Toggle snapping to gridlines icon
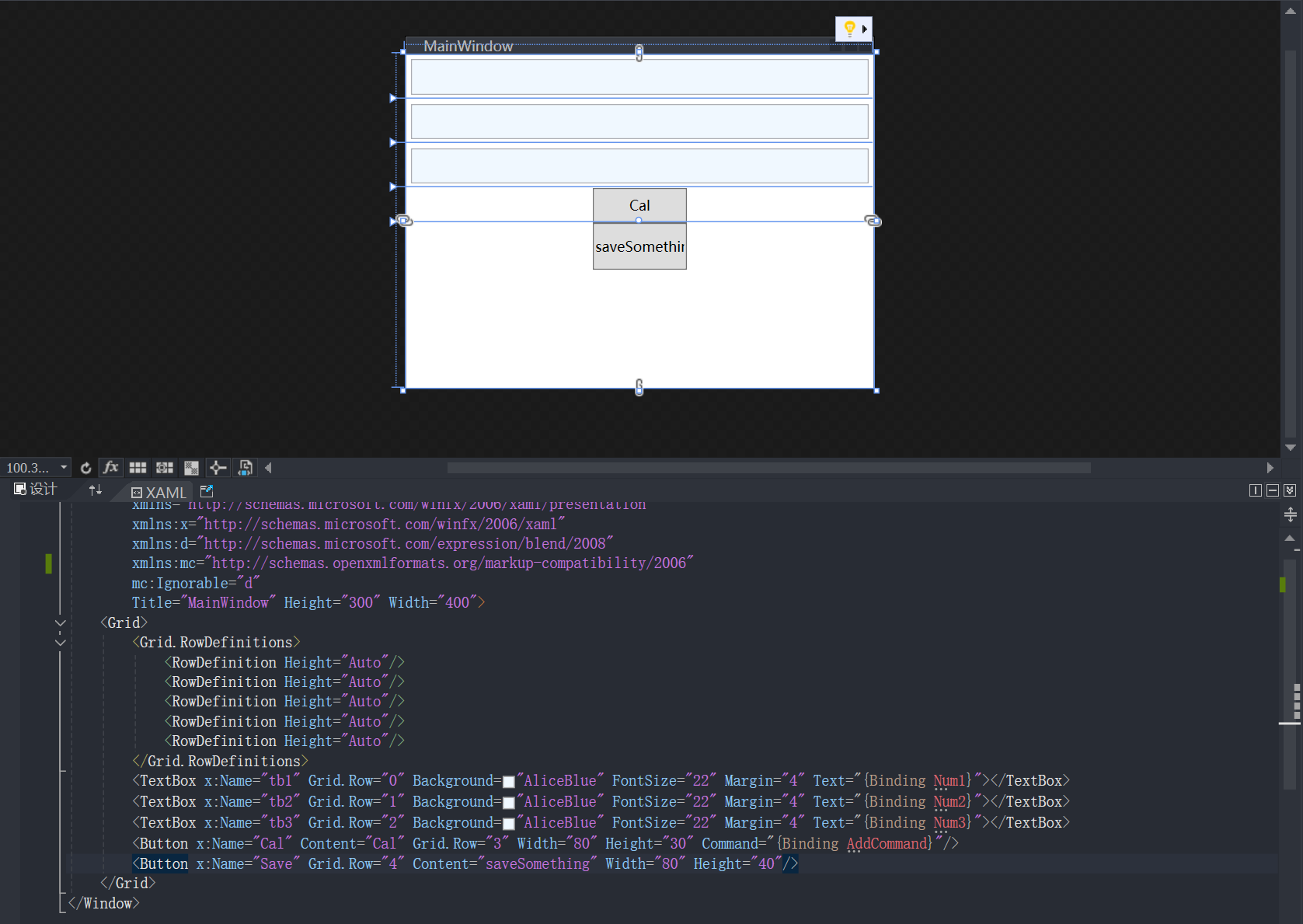The image size is (1303, 924). tap(165, 468)
